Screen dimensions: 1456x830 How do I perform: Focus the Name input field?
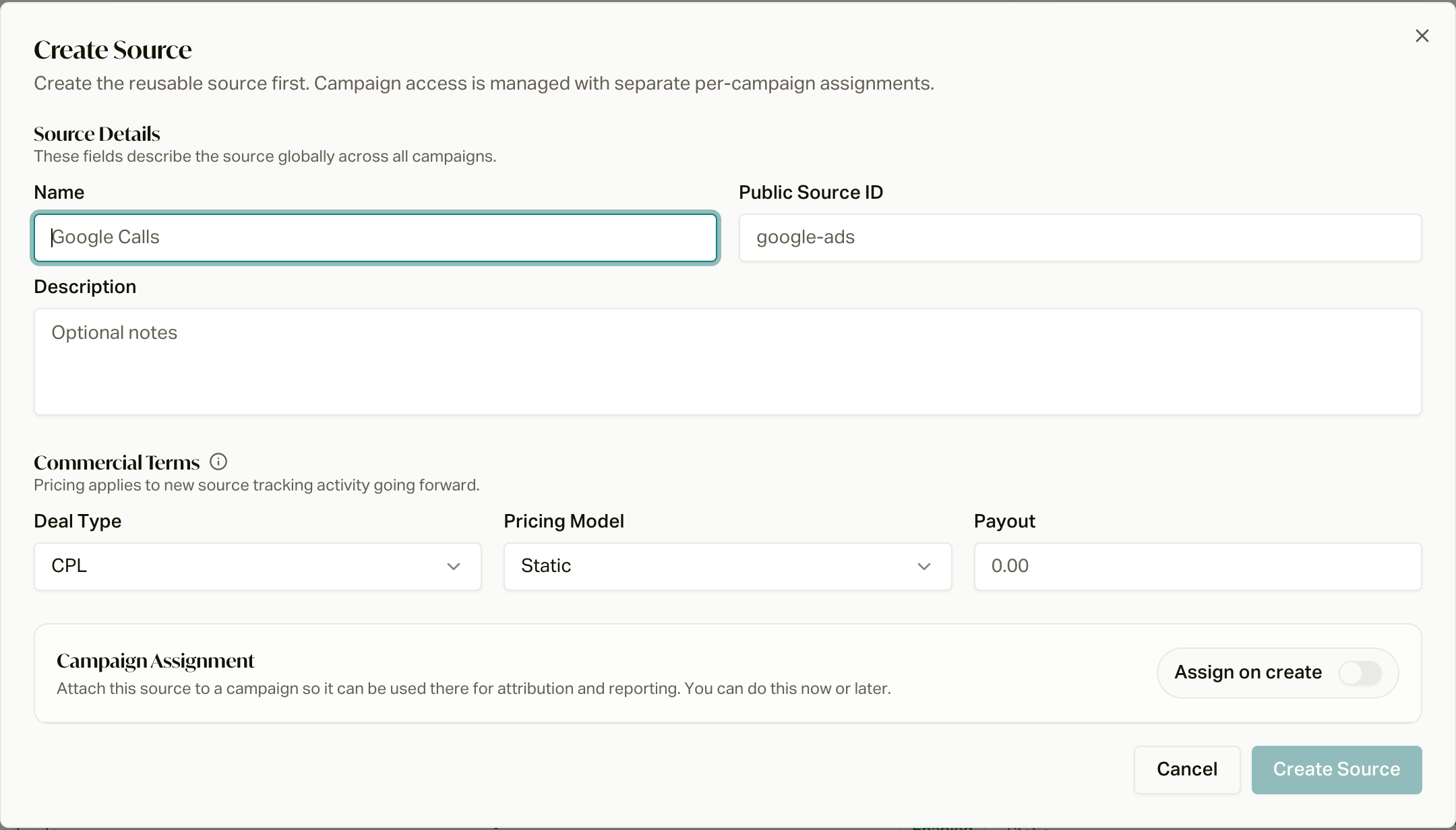(x=375, y=238)
